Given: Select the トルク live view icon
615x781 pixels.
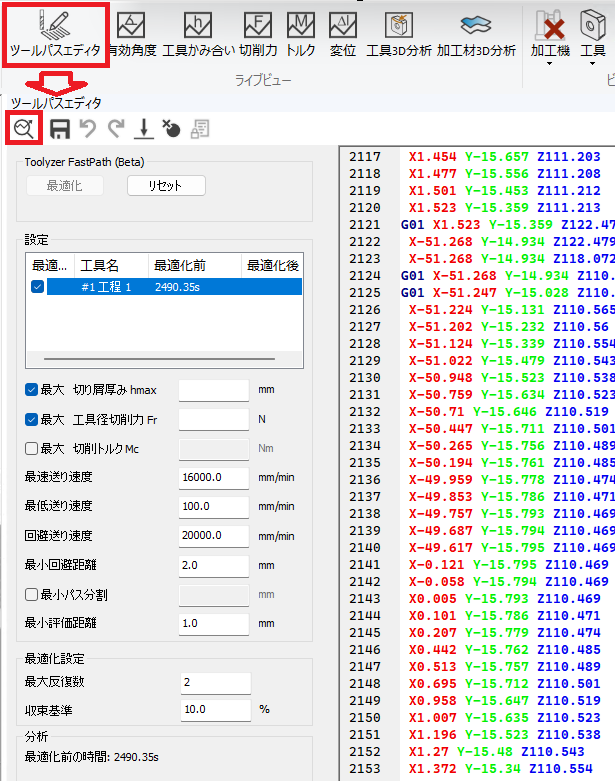Looking at the screenshot, I should pos(300,26).
